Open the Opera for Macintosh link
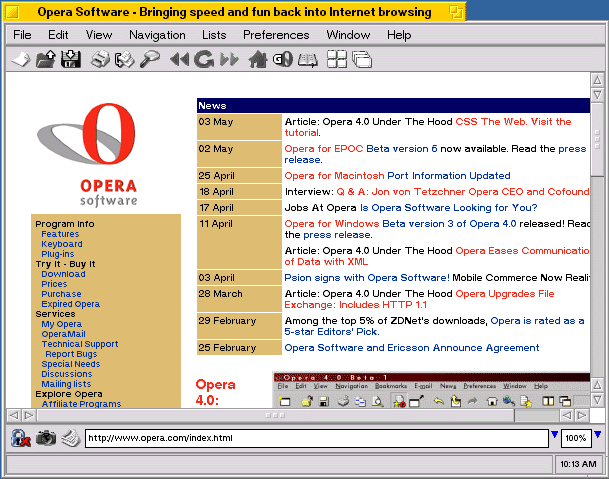Screen dimensions: 609x479 tap(334, 176)
